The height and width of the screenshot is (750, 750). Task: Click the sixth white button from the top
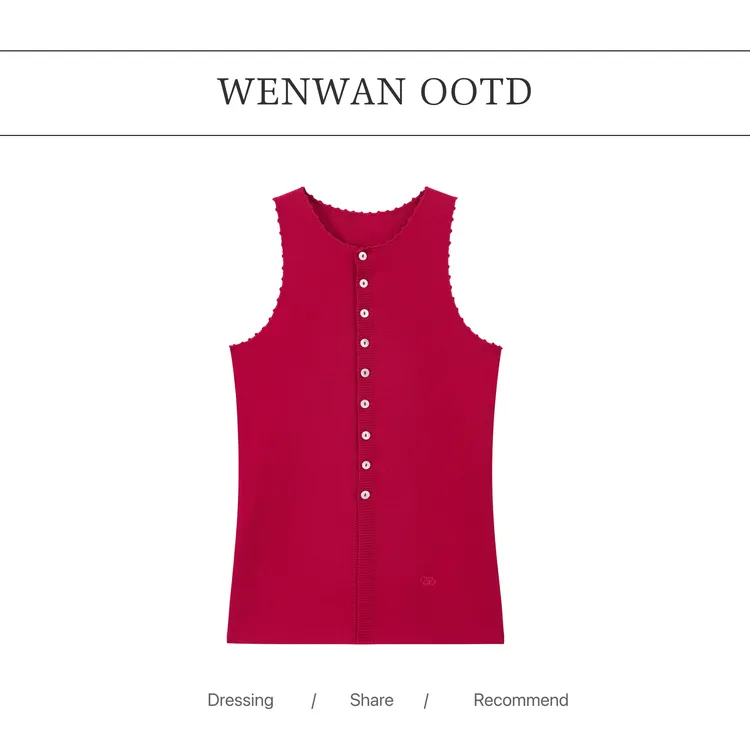pyautogui.click(x=365, y=404)
